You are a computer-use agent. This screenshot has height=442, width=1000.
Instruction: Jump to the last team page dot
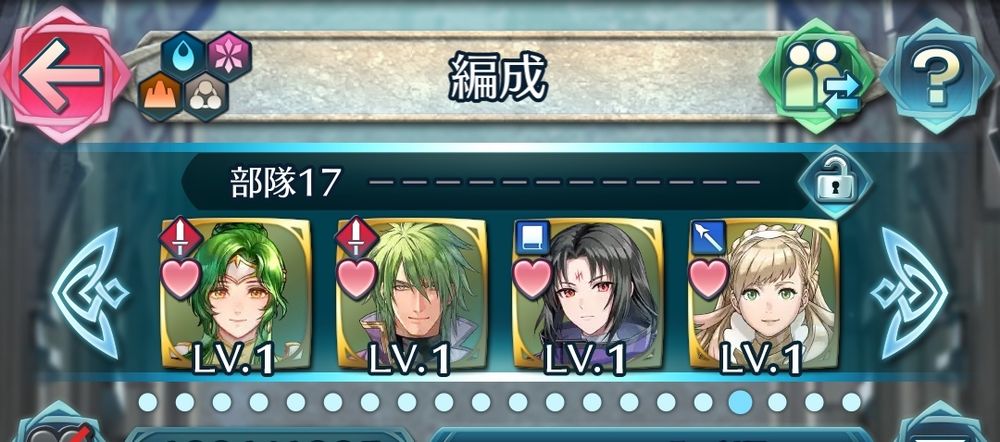click(x=851, y=402)
